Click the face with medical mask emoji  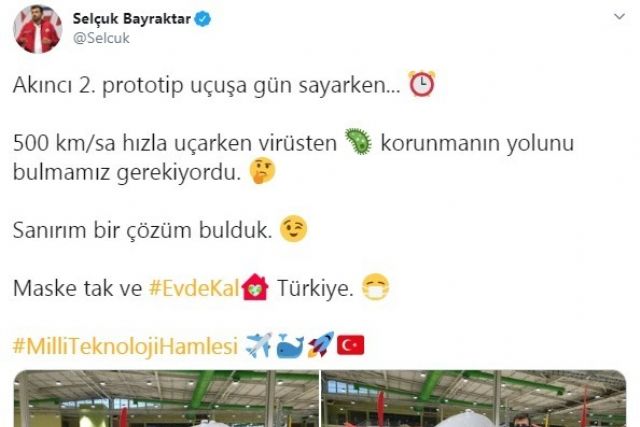tap(376, 287)
